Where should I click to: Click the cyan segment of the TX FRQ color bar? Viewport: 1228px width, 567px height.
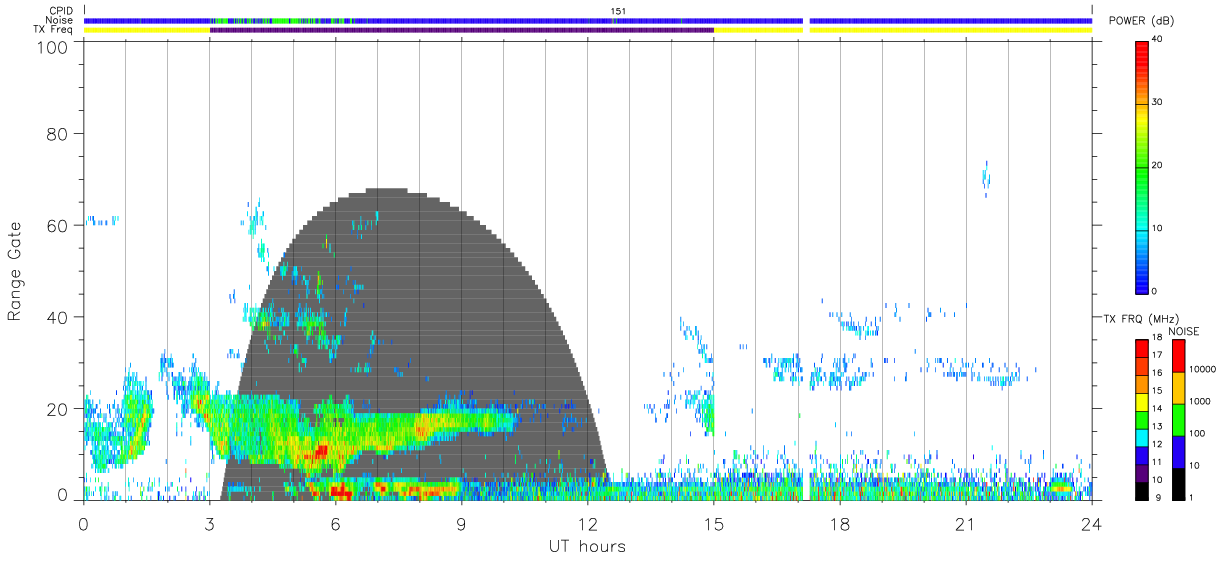click(x=1141, y=439)
